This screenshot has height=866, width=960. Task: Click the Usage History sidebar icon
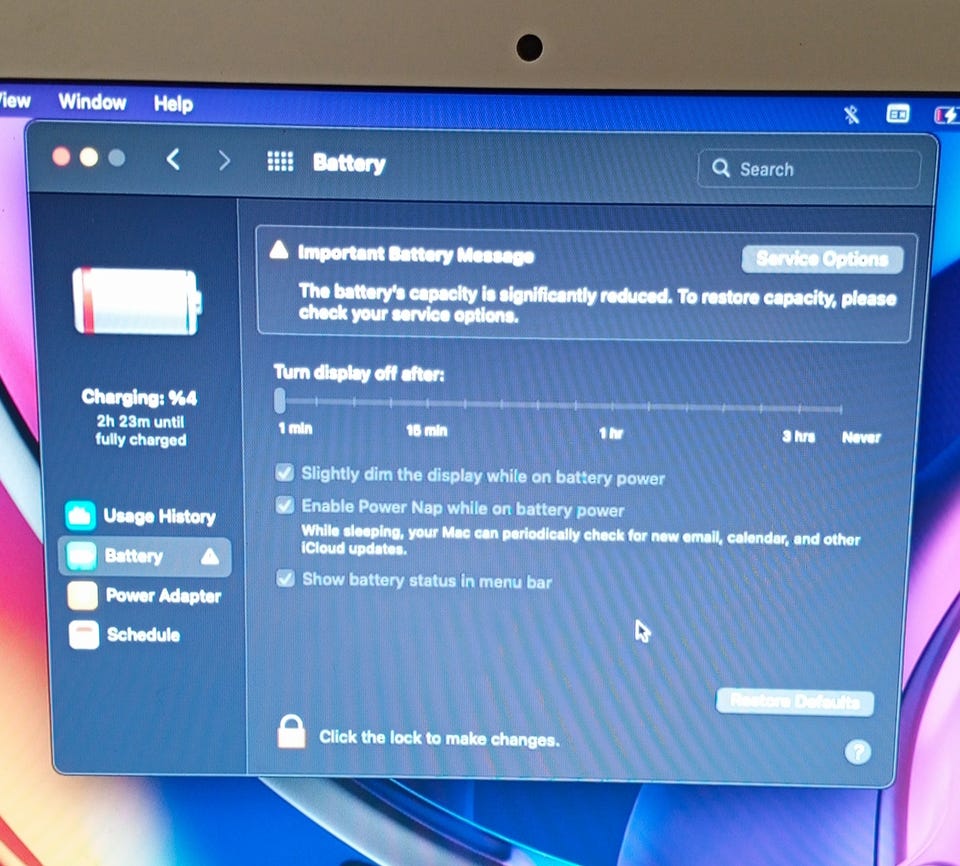(81, 516)
